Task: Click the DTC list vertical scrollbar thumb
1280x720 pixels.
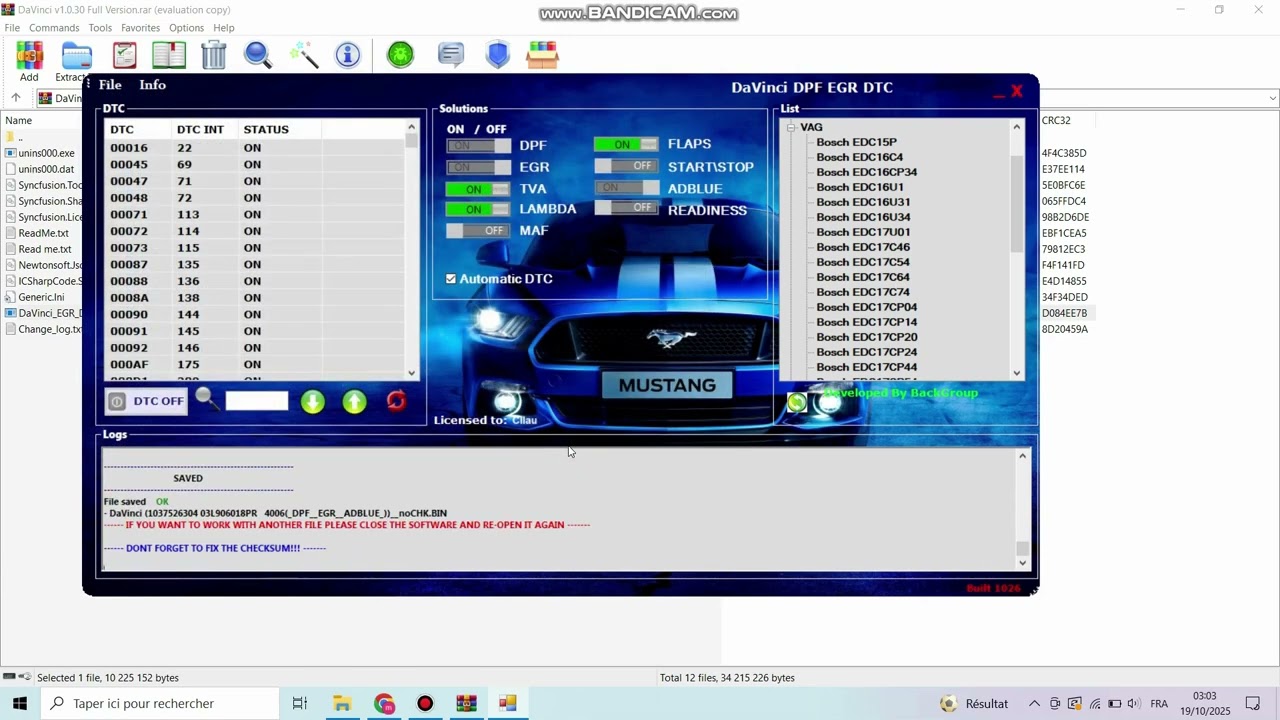Action: tap(411, 142)
